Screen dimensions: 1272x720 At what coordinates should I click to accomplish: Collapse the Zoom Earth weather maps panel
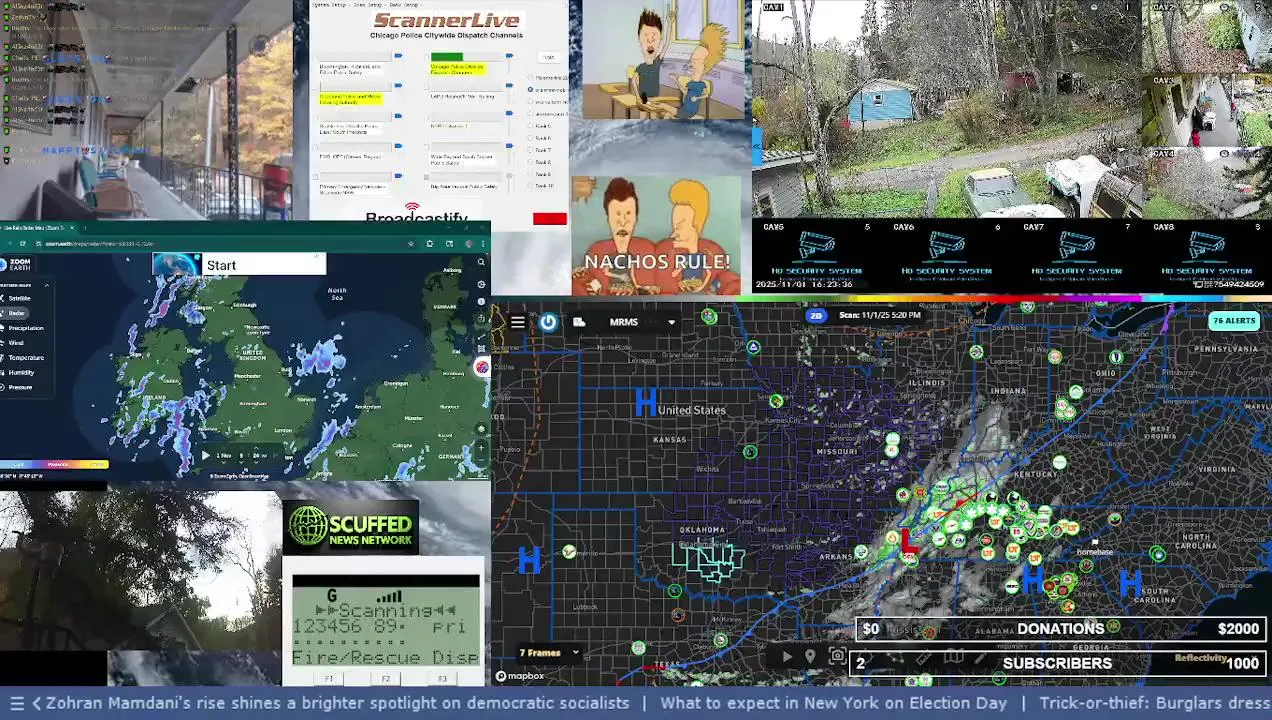point(46,285)
